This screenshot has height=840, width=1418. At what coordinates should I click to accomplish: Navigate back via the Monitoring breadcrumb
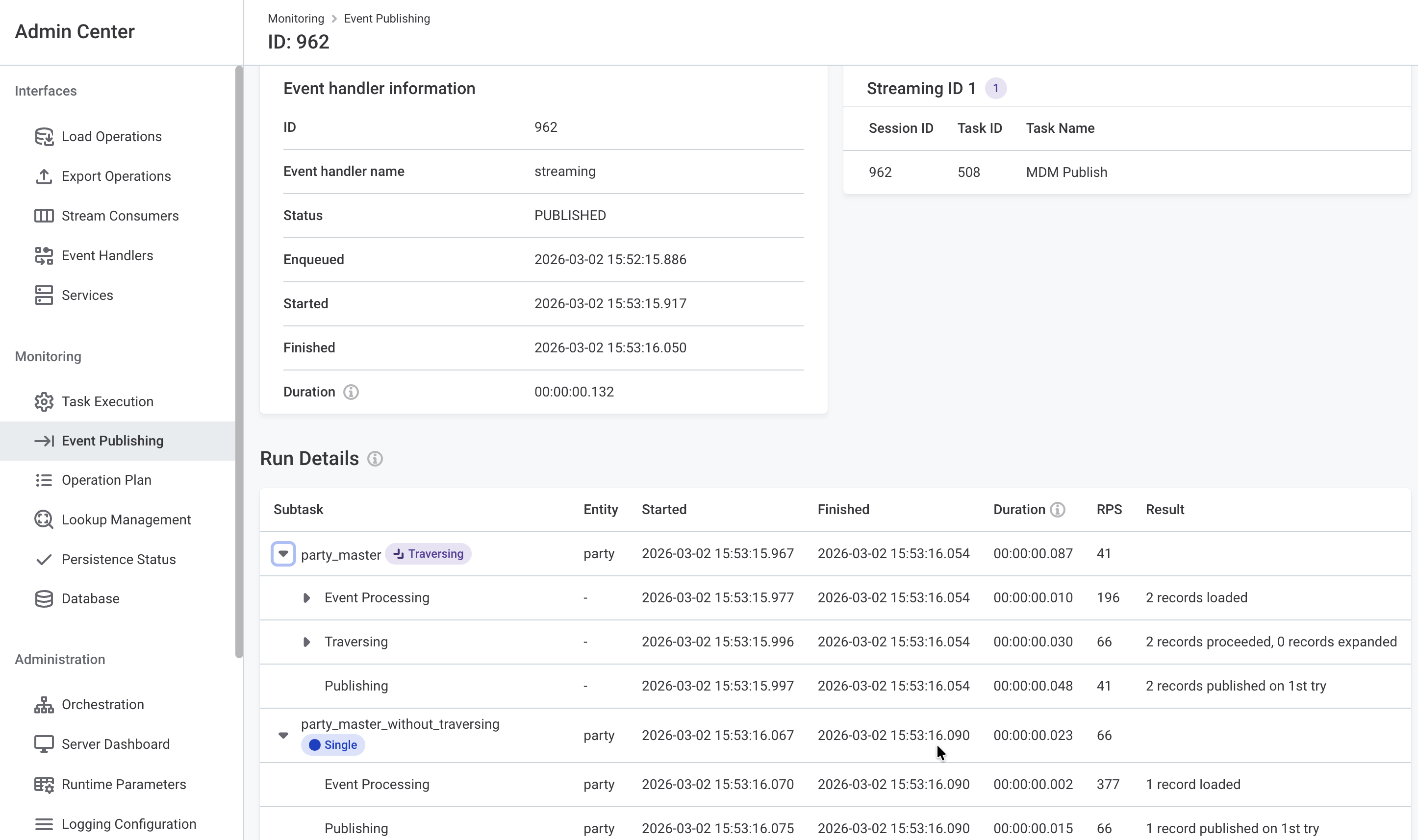click(x=295, y=18)
